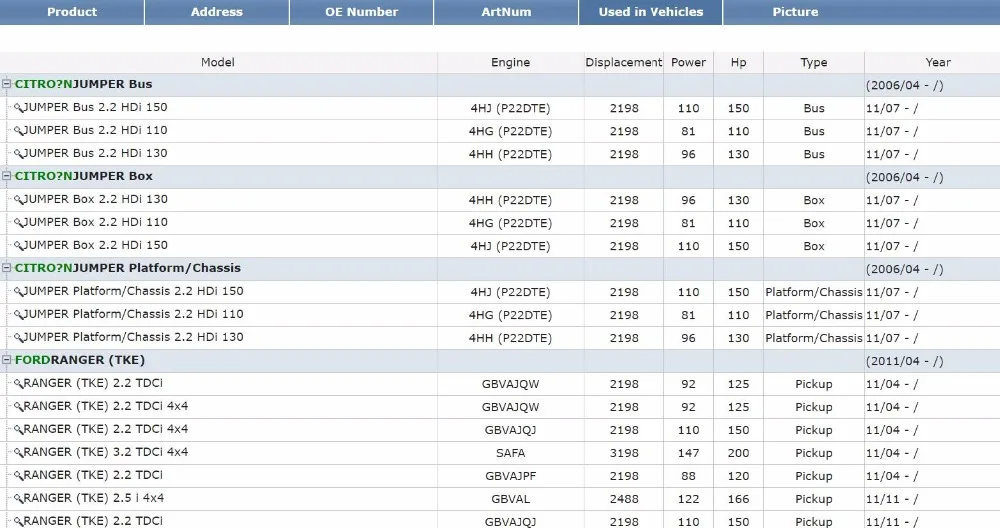1000x528 pixels.
Task: Click magnifier icon on RANGER 2.2 TDCi GBVAJPF row
Action: [18, 475]
